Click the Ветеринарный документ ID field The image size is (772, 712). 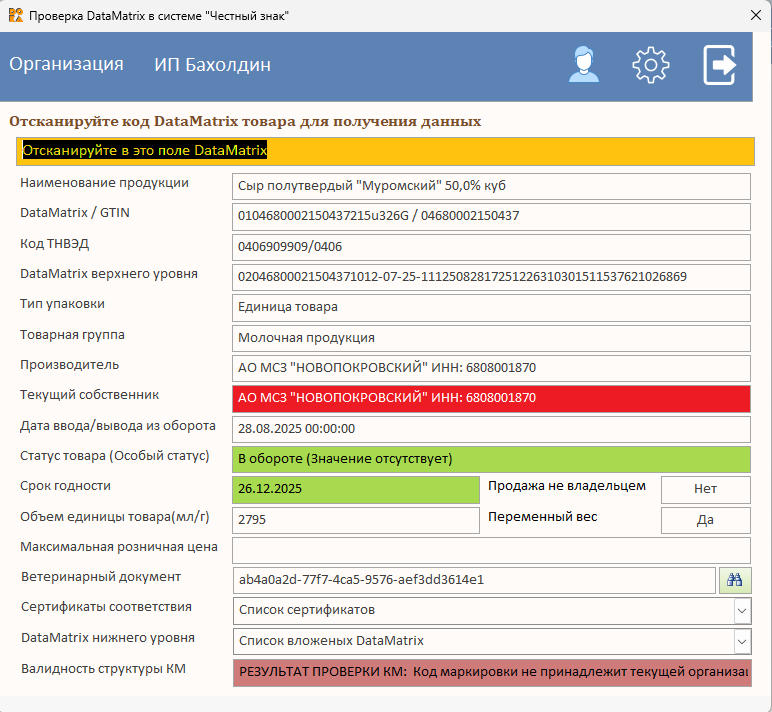474,580
